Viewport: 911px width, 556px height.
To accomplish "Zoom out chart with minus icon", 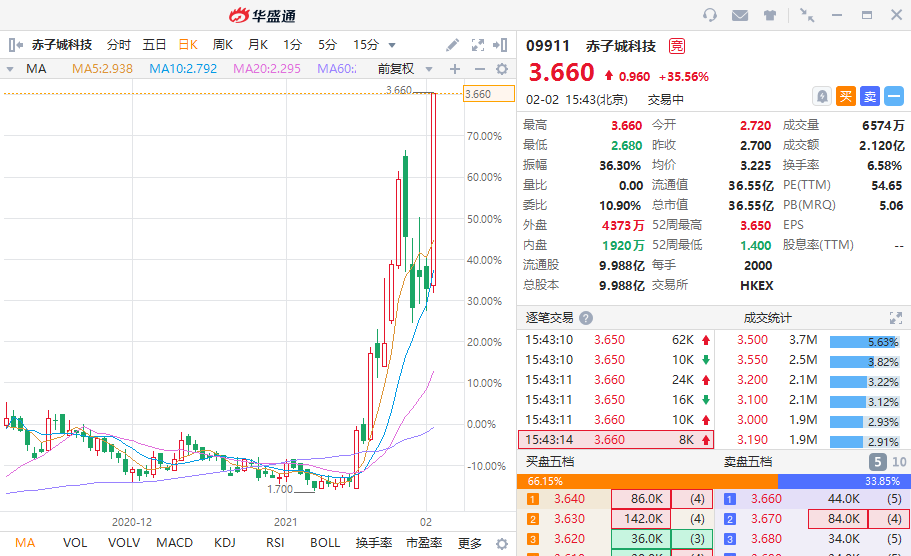I will (479, 69).
